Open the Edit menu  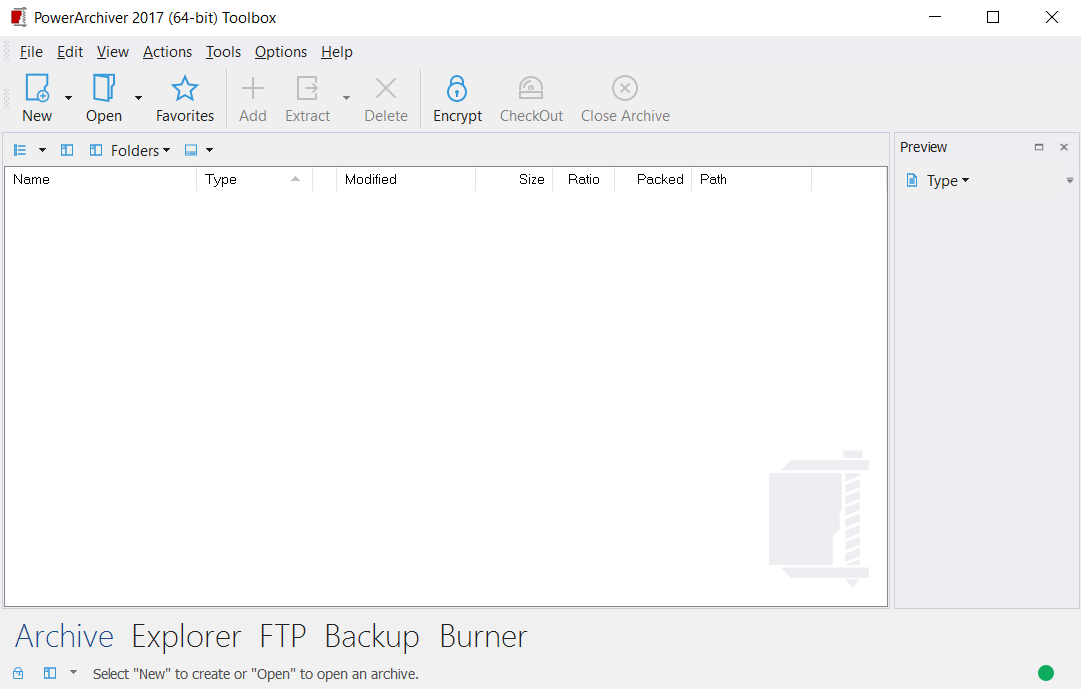pyautogui.click(x=70, y=52)
